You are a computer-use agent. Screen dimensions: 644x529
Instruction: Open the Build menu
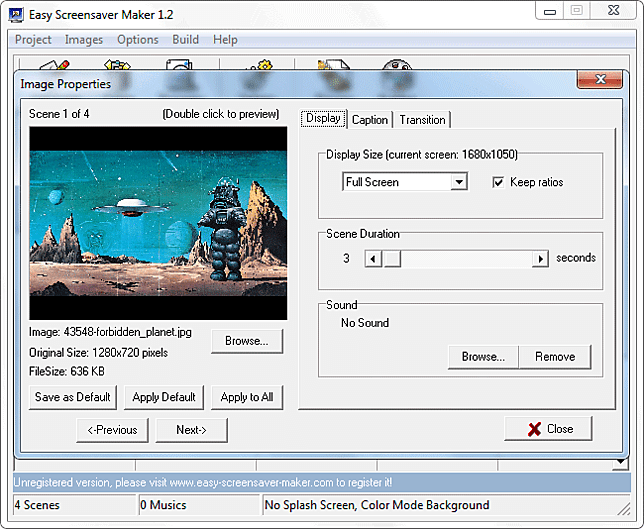pyautogui.click(x=186, y=39)
